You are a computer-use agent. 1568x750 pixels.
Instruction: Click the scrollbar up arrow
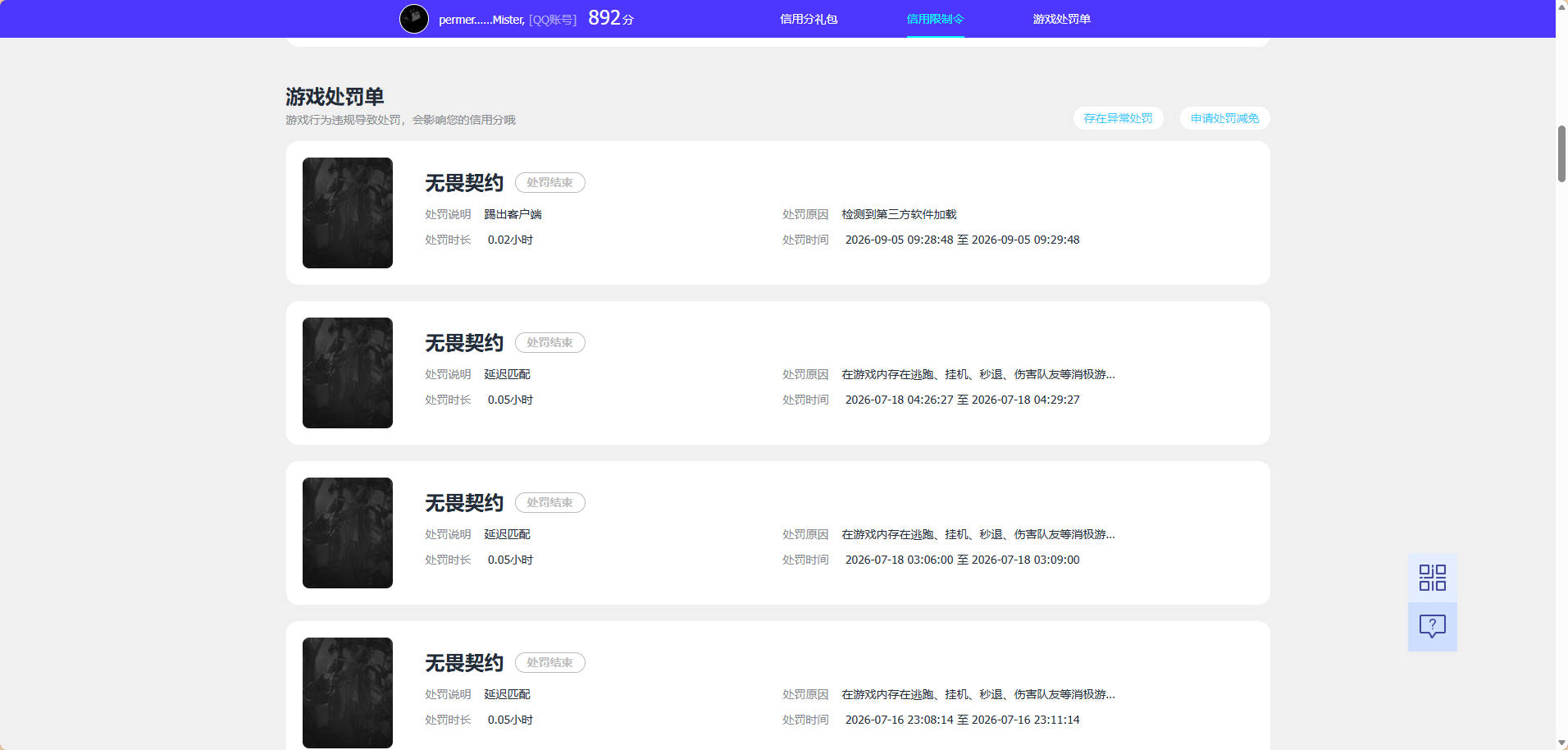pyautogui.click(x=1561, y=6)
